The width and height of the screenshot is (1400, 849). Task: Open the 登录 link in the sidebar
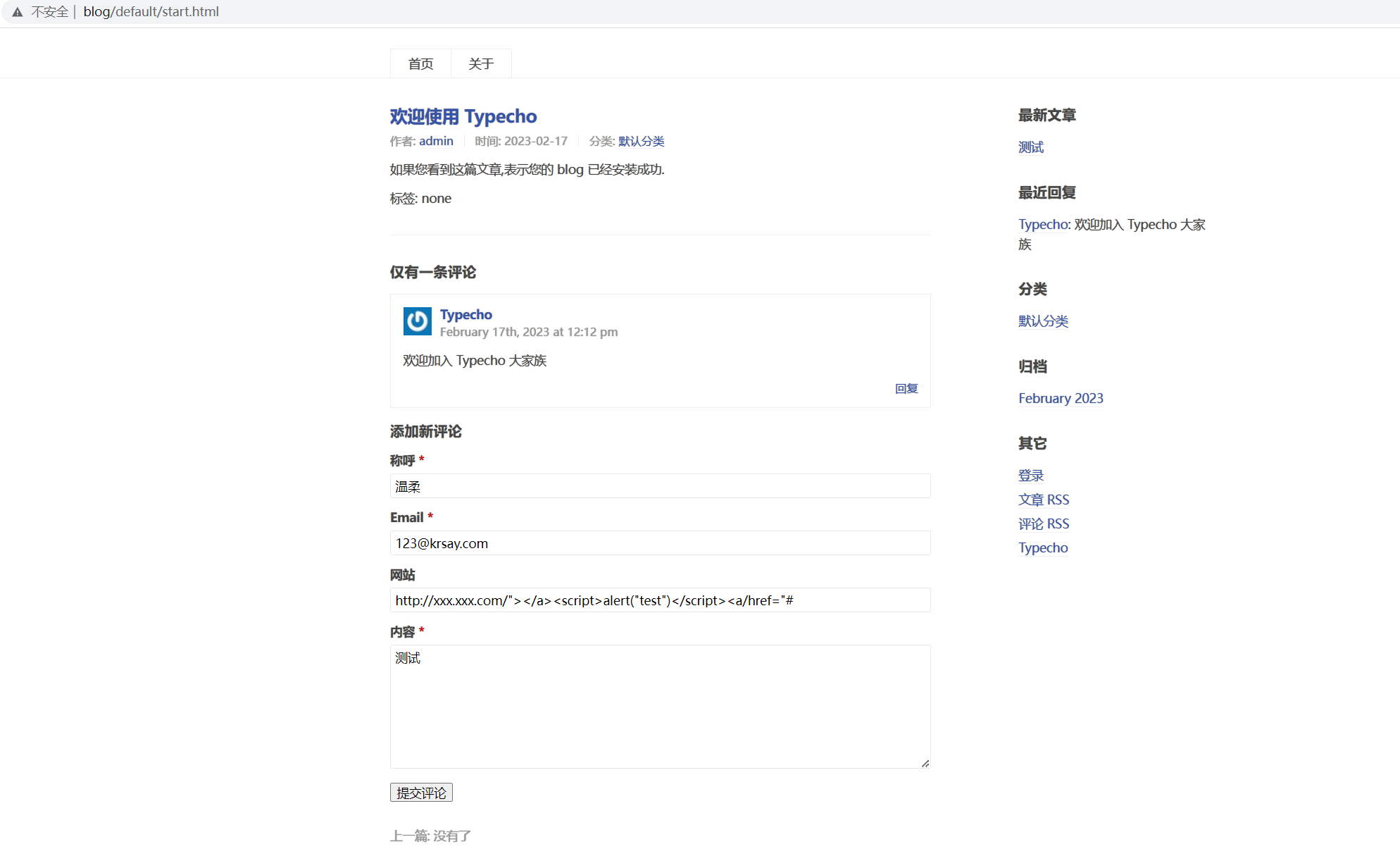pos(1030,475)
